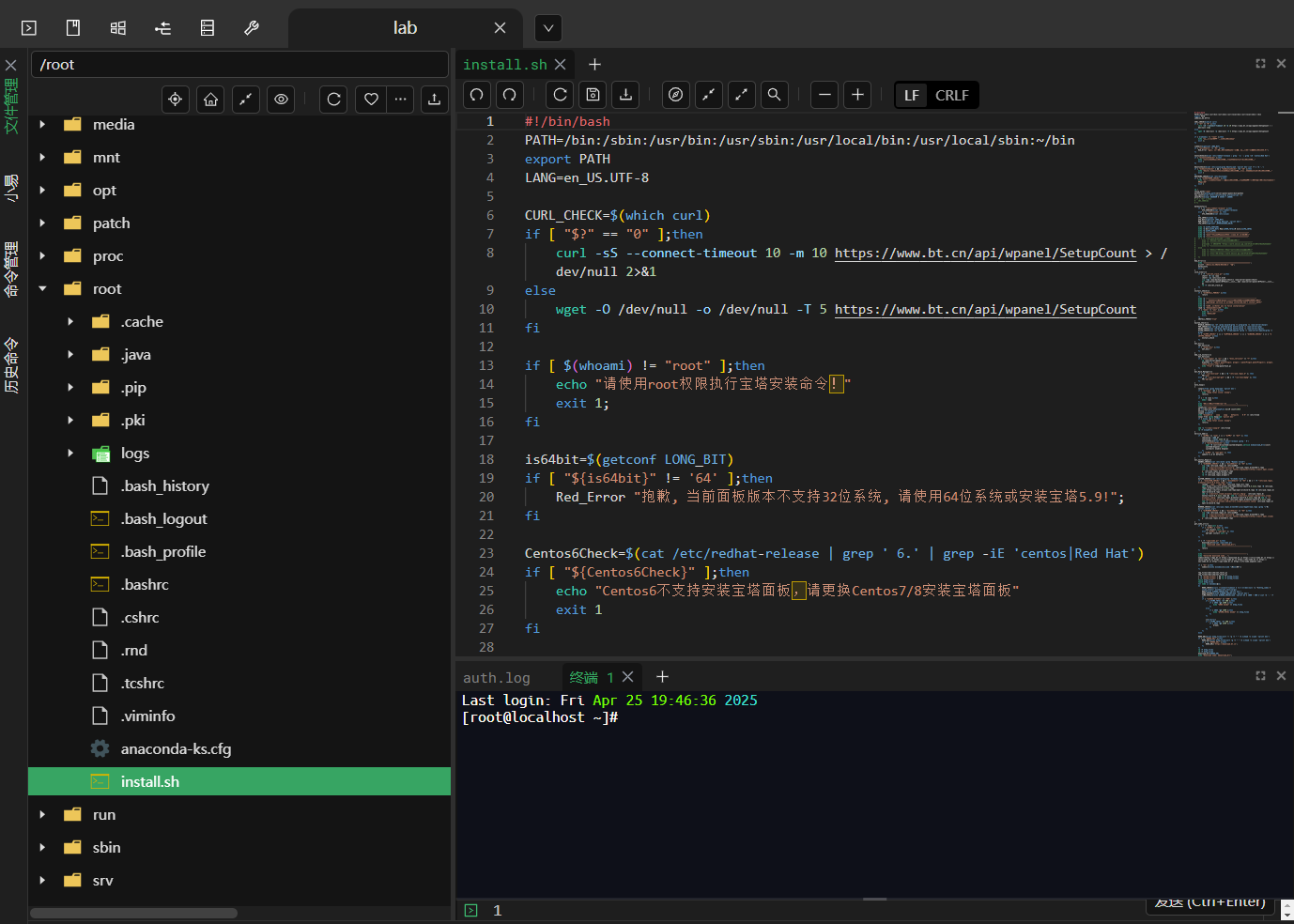This screenshot has height=924, width=1294.
Task: Open the wrench tools icon in top bar
Action: point(252,28)
